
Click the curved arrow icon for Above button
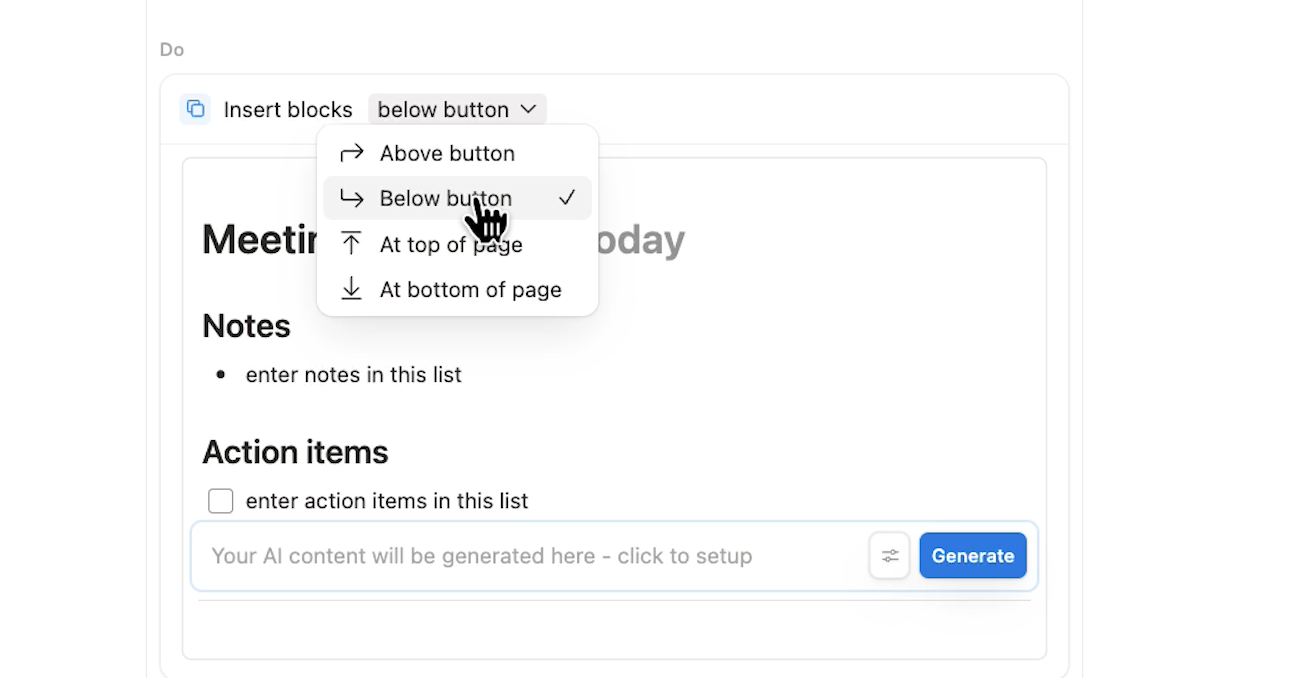(351, 152)
